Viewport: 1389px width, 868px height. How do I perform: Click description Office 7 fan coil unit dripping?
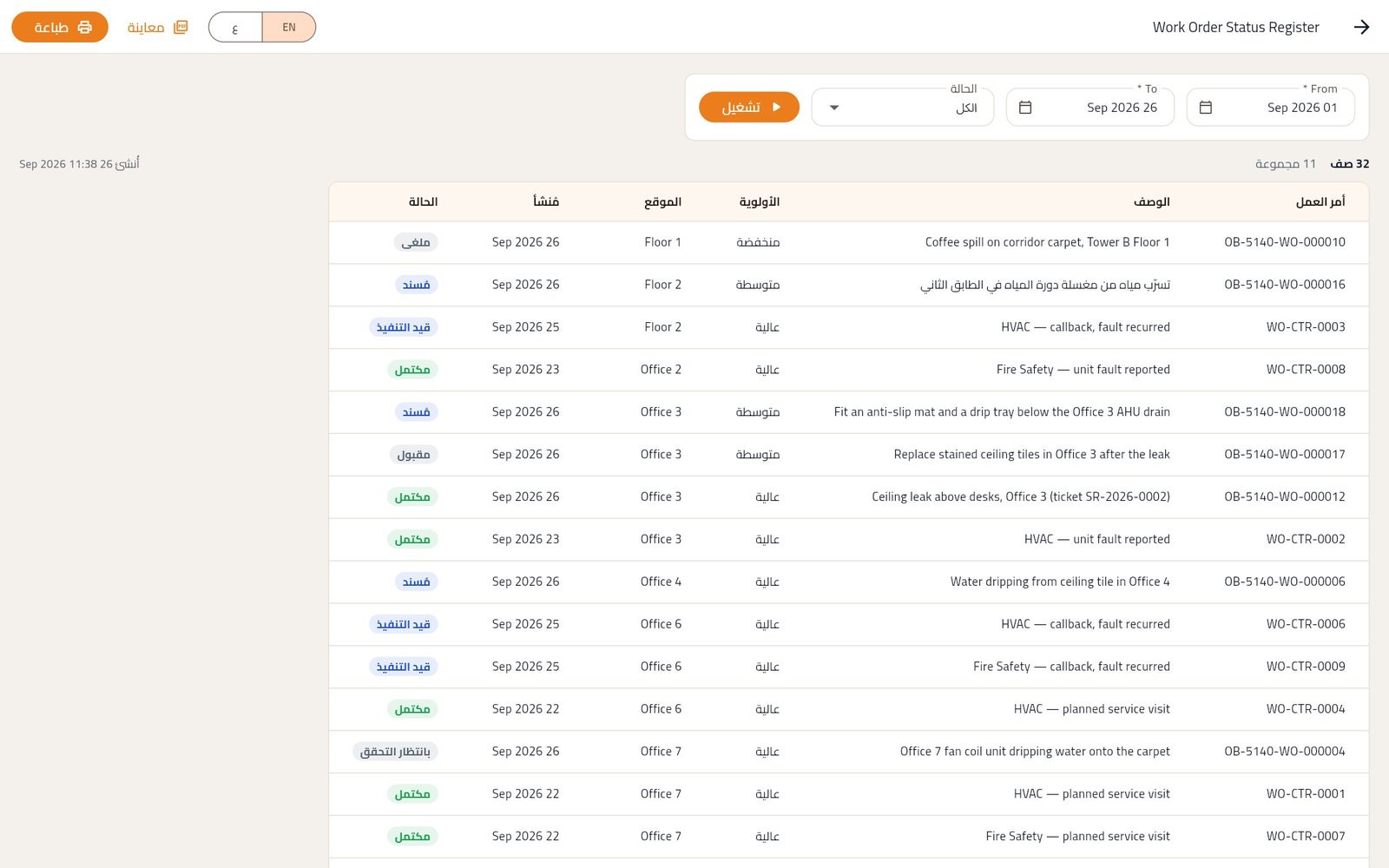1035,753
